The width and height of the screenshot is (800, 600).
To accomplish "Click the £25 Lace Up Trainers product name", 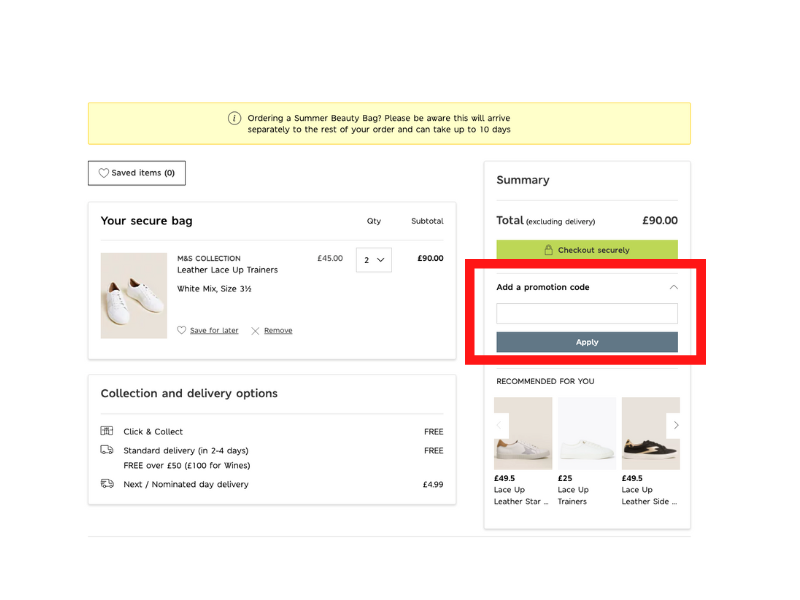I will coord(573,495).
